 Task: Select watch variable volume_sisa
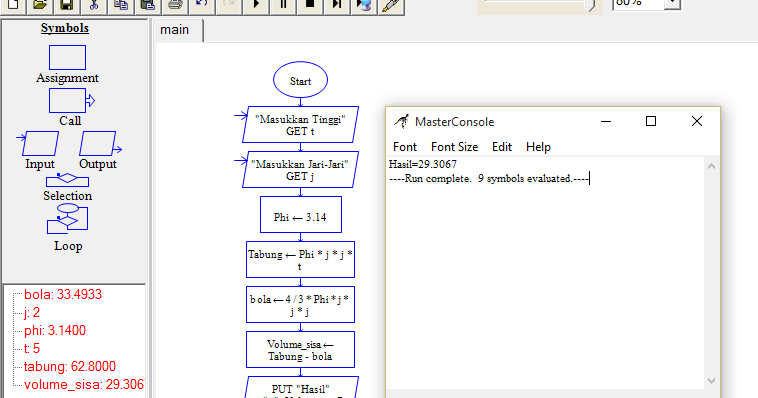84,384
